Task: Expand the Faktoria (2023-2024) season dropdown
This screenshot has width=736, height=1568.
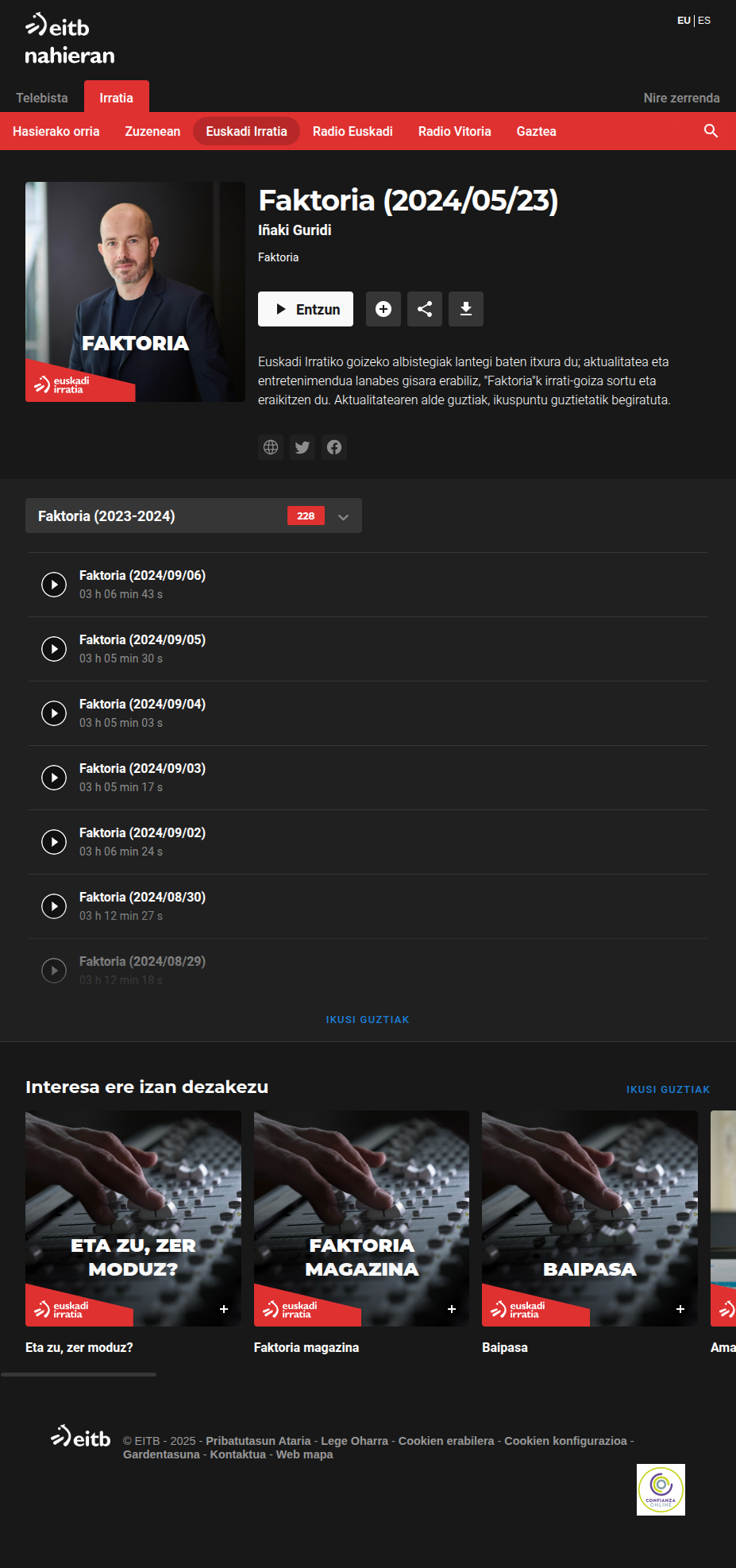Action: tap(343, 516)
